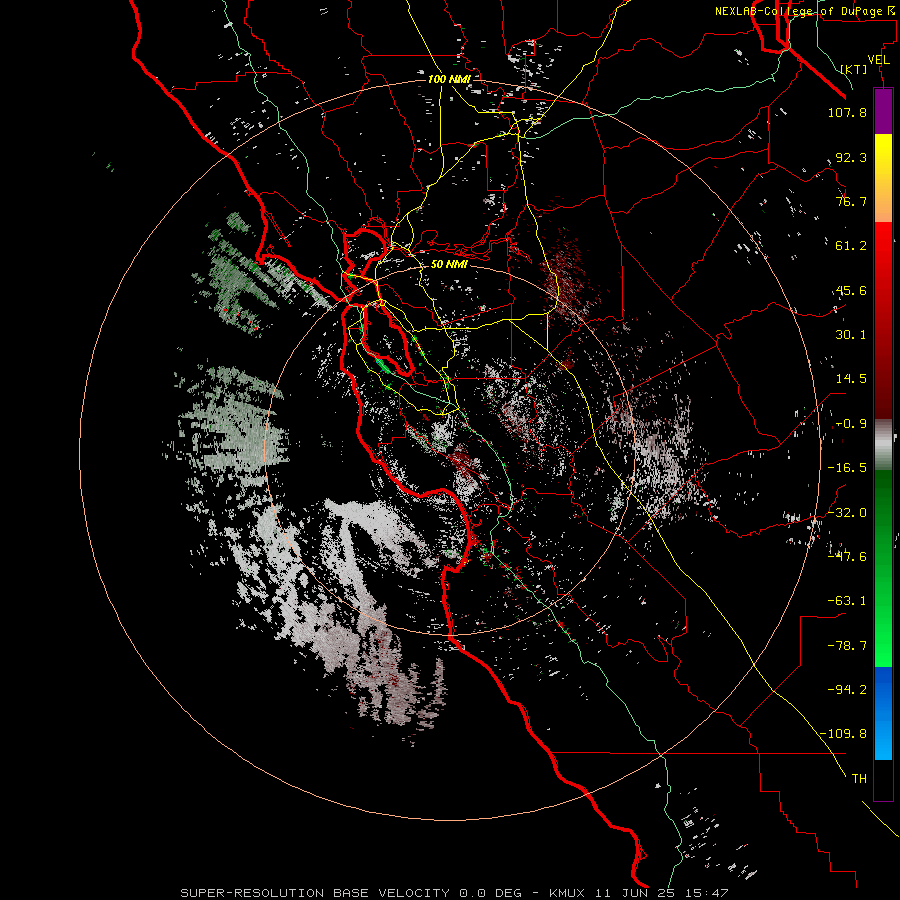The width and height of the screenshot is (900, 900).
Task: Click the VEL legend title
Action: (x=878, y=60)
